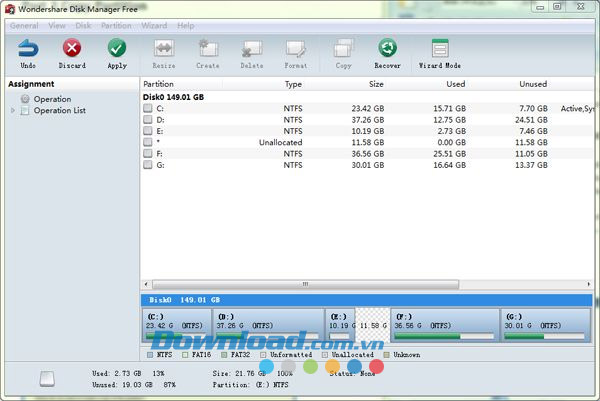Sort by the Used column header

point(456,84)
